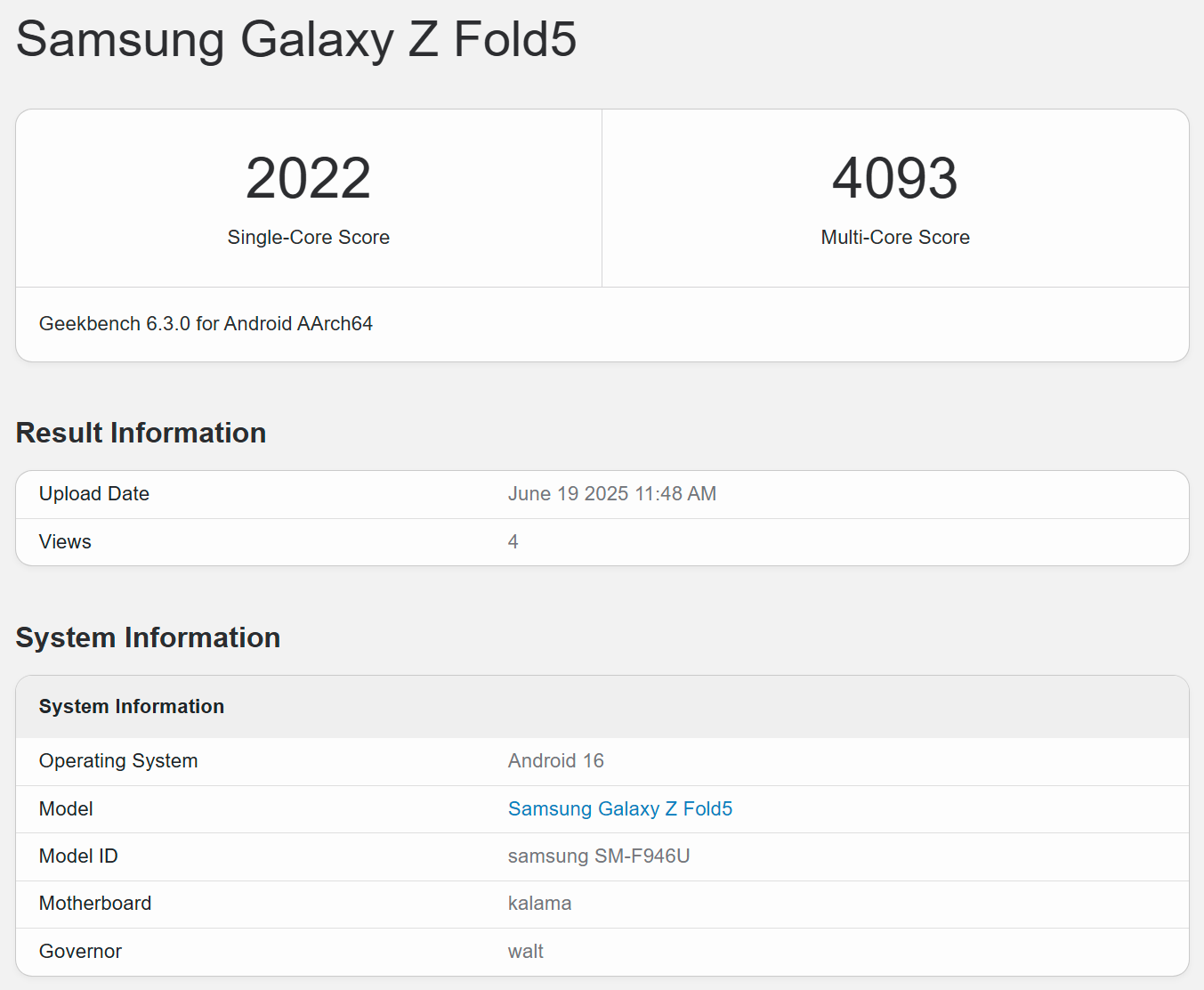
Task: Click the Operating System row label
Action: pos(118,761)
